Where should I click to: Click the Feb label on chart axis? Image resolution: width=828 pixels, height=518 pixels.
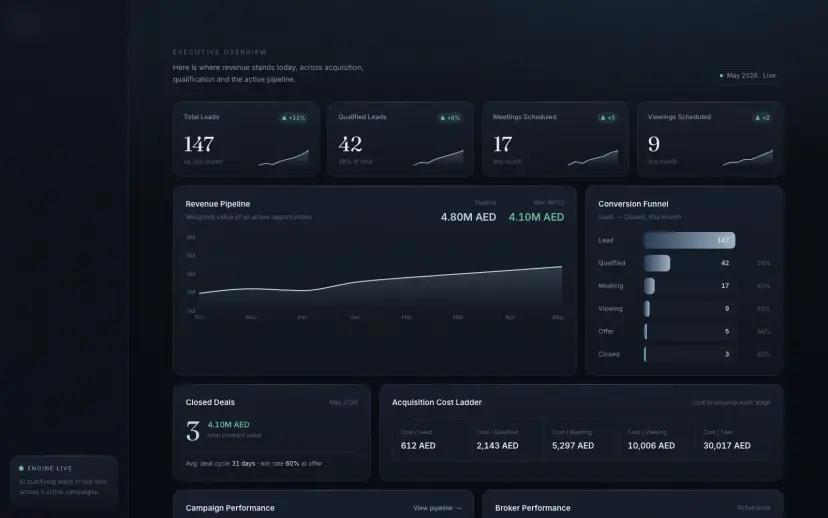(x=406, y=317)
